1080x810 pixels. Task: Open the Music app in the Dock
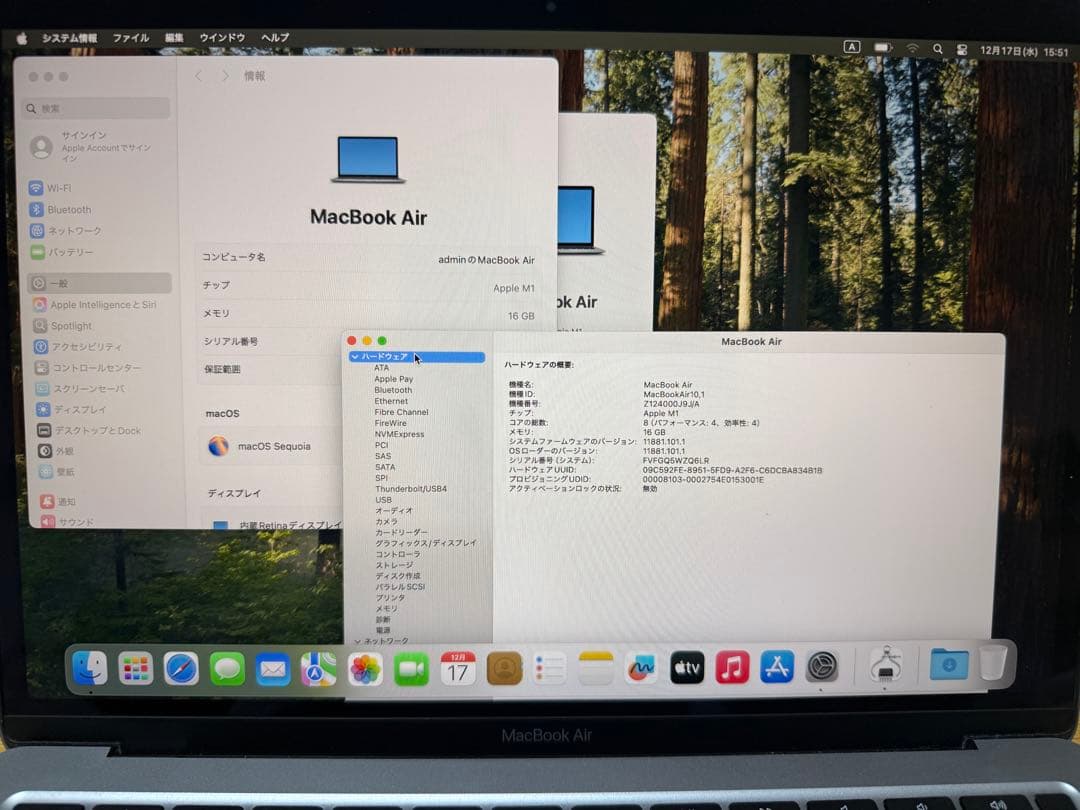pos(732,666)
